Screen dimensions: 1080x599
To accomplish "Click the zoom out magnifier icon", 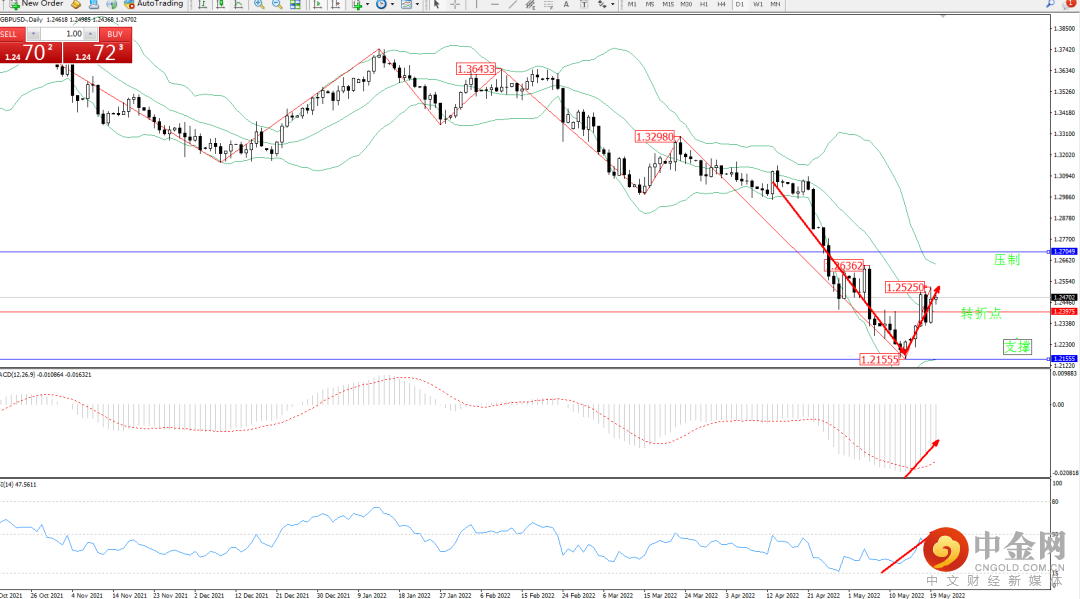I will coord(277,4).
